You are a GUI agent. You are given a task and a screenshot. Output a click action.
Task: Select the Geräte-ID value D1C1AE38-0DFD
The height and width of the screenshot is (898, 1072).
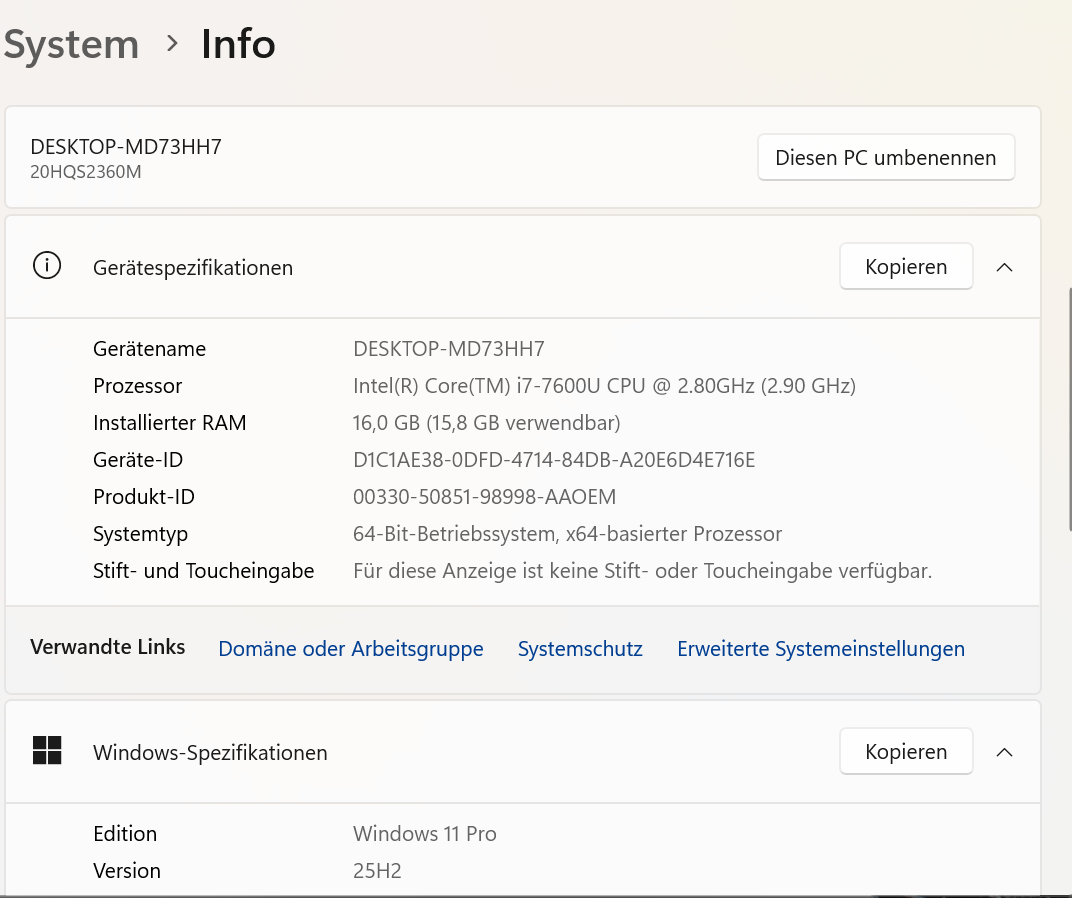click(554, 460)
